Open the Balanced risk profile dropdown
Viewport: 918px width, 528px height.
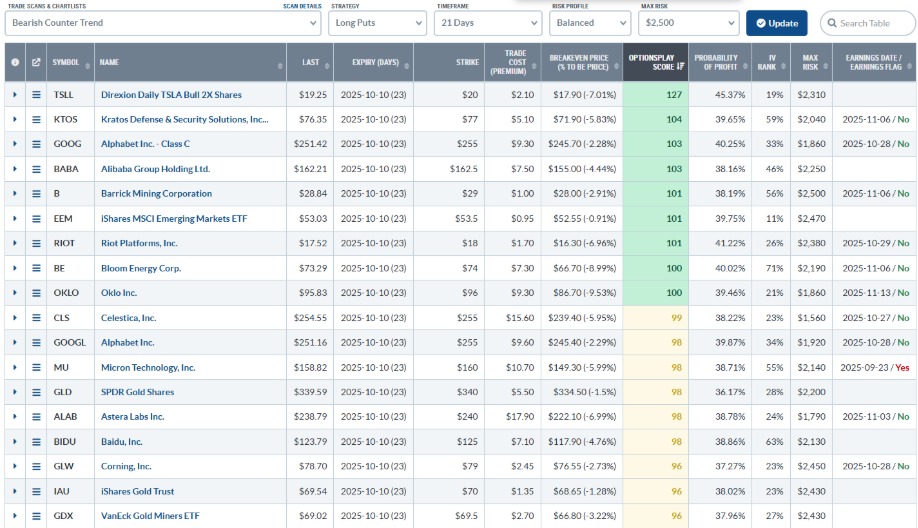(x=590, y=23)
